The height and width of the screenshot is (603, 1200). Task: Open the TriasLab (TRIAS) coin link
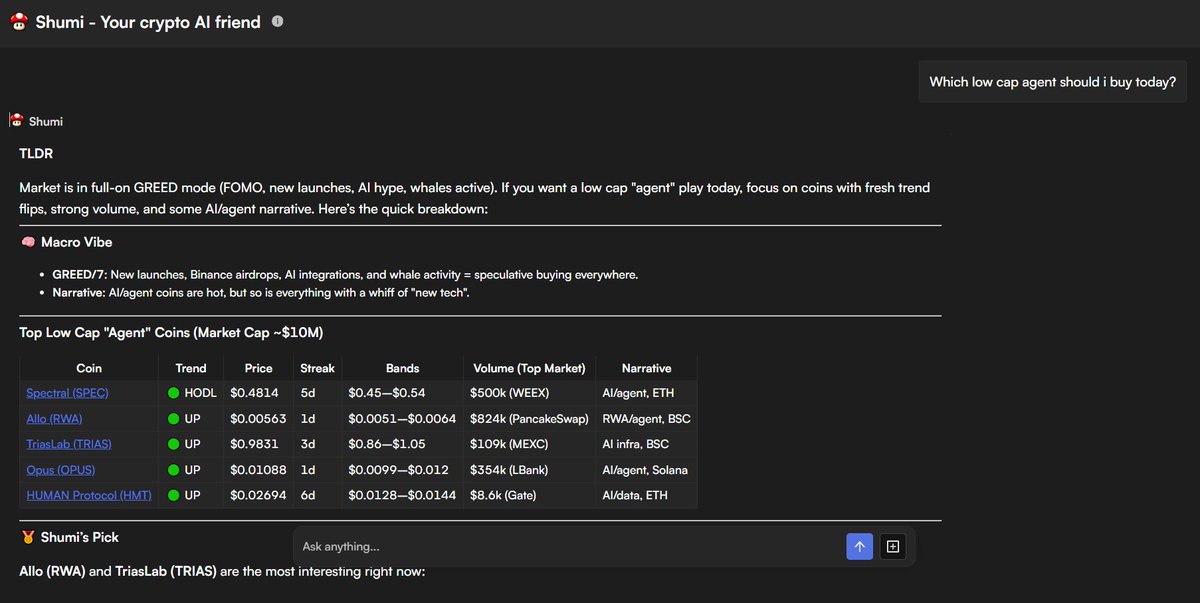tap(67, 444)
